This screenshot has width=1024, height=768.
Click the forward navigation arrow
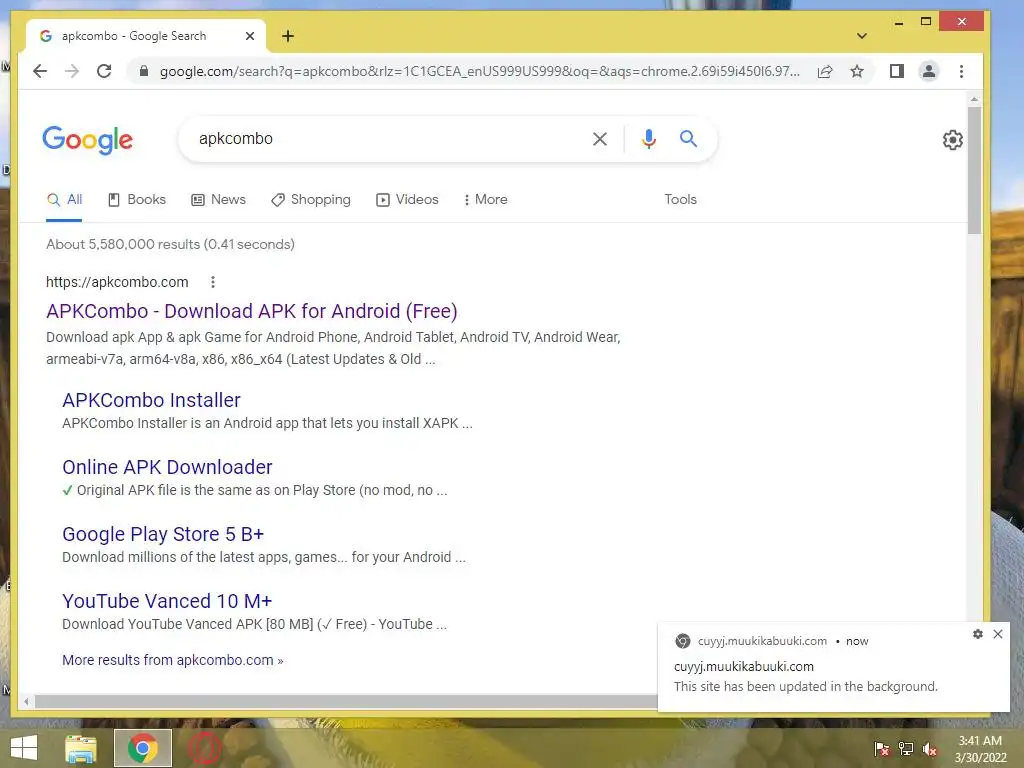[x=72, y=71]
